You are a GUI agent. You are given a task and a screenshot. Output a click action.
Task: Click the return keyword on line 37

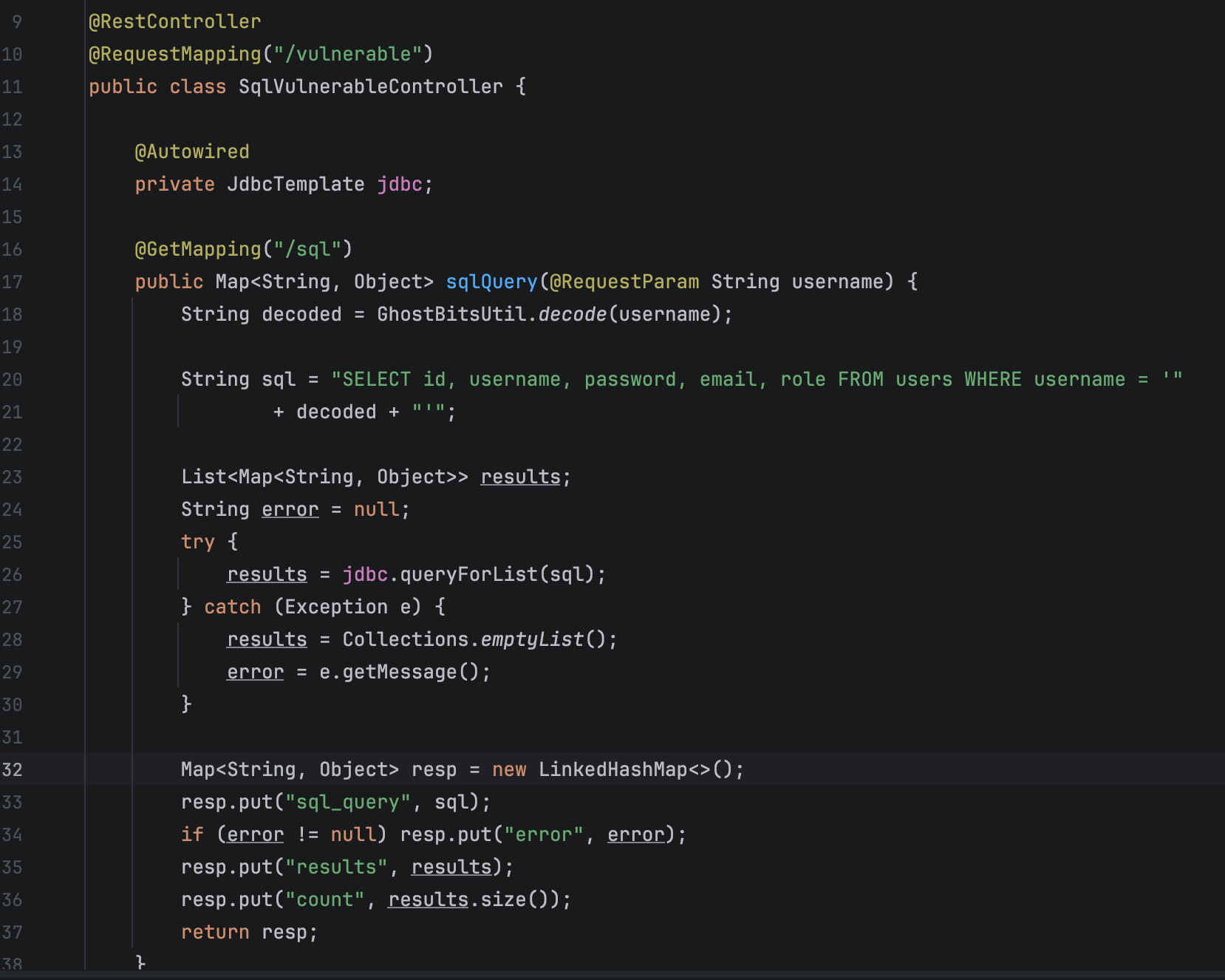tap(215, 932)
